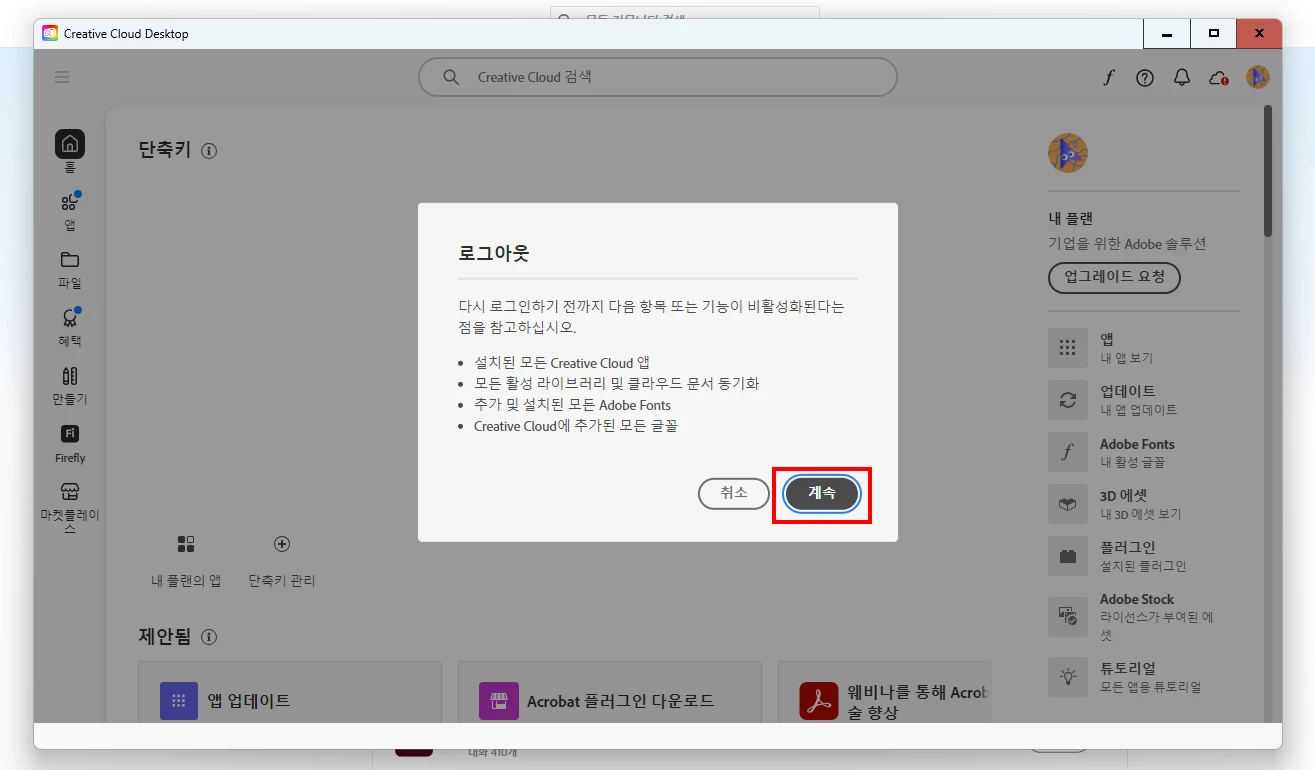1315x770 pixels.
Task: Click the right-side vertical scrollbar
Action: tap(1268, 170)
